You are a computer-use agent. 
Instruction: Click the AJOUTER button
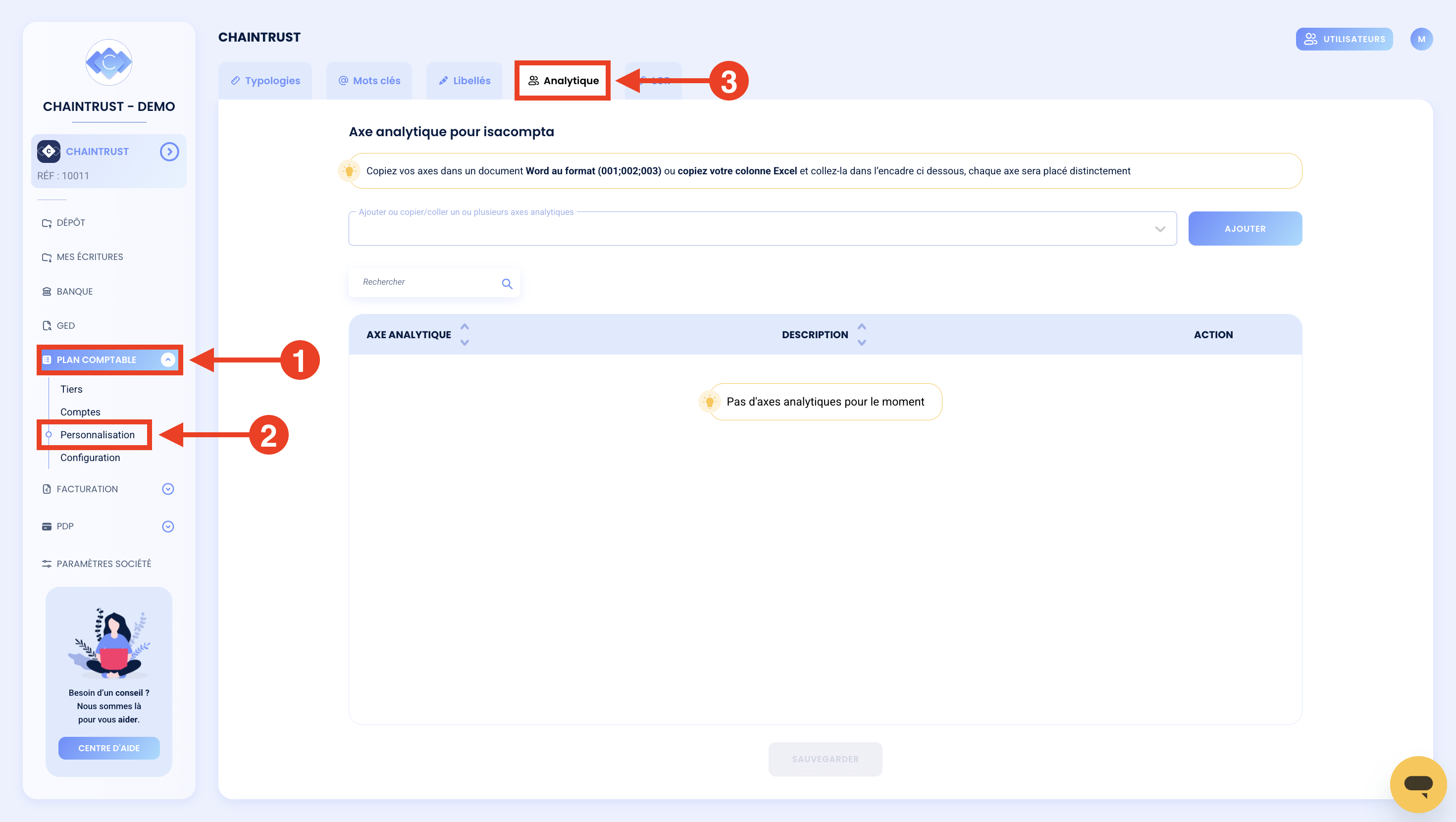pos(1245,228)
